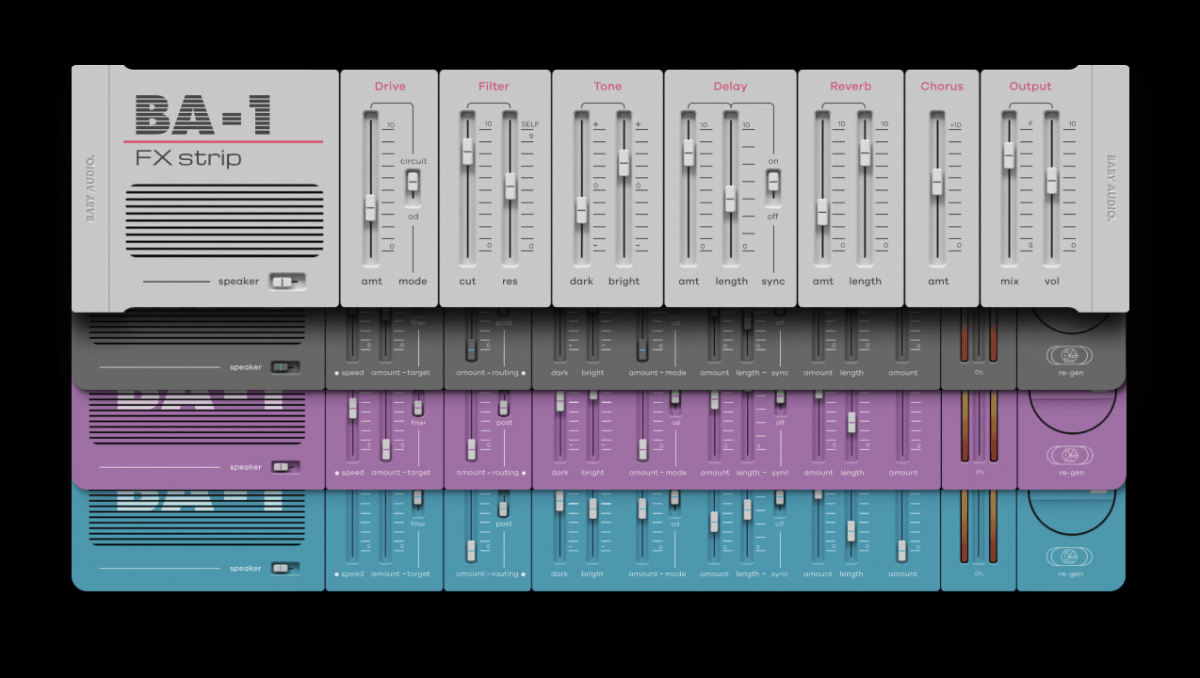Screen dimensions: 1200x678
Task: Click the Filter section heading
Action: 494,86
